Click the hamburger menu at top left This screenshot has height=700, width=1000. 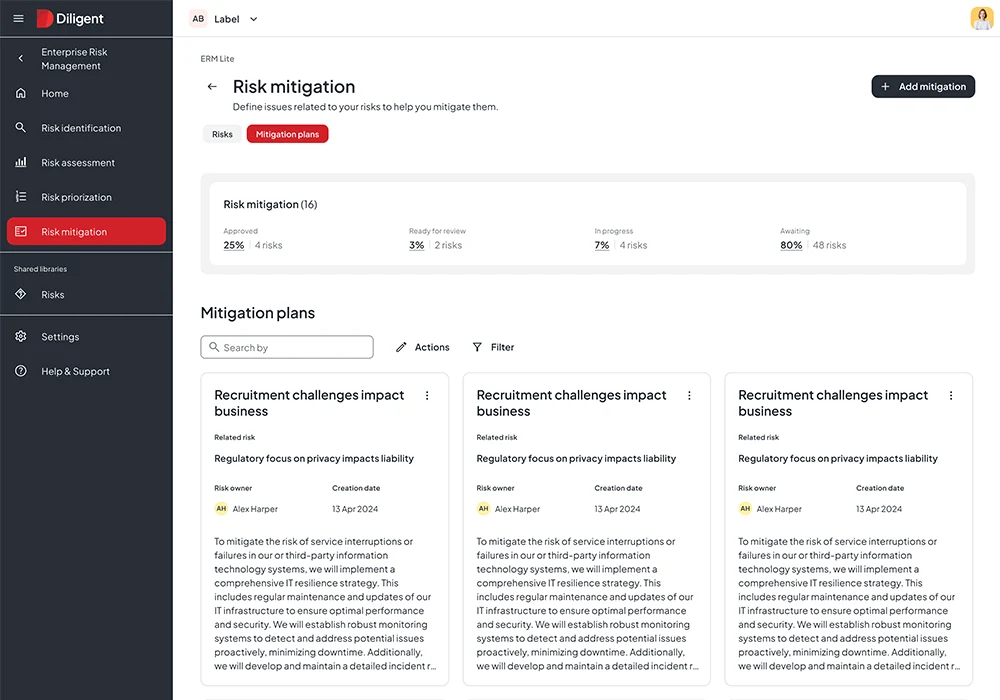[17, 17]
